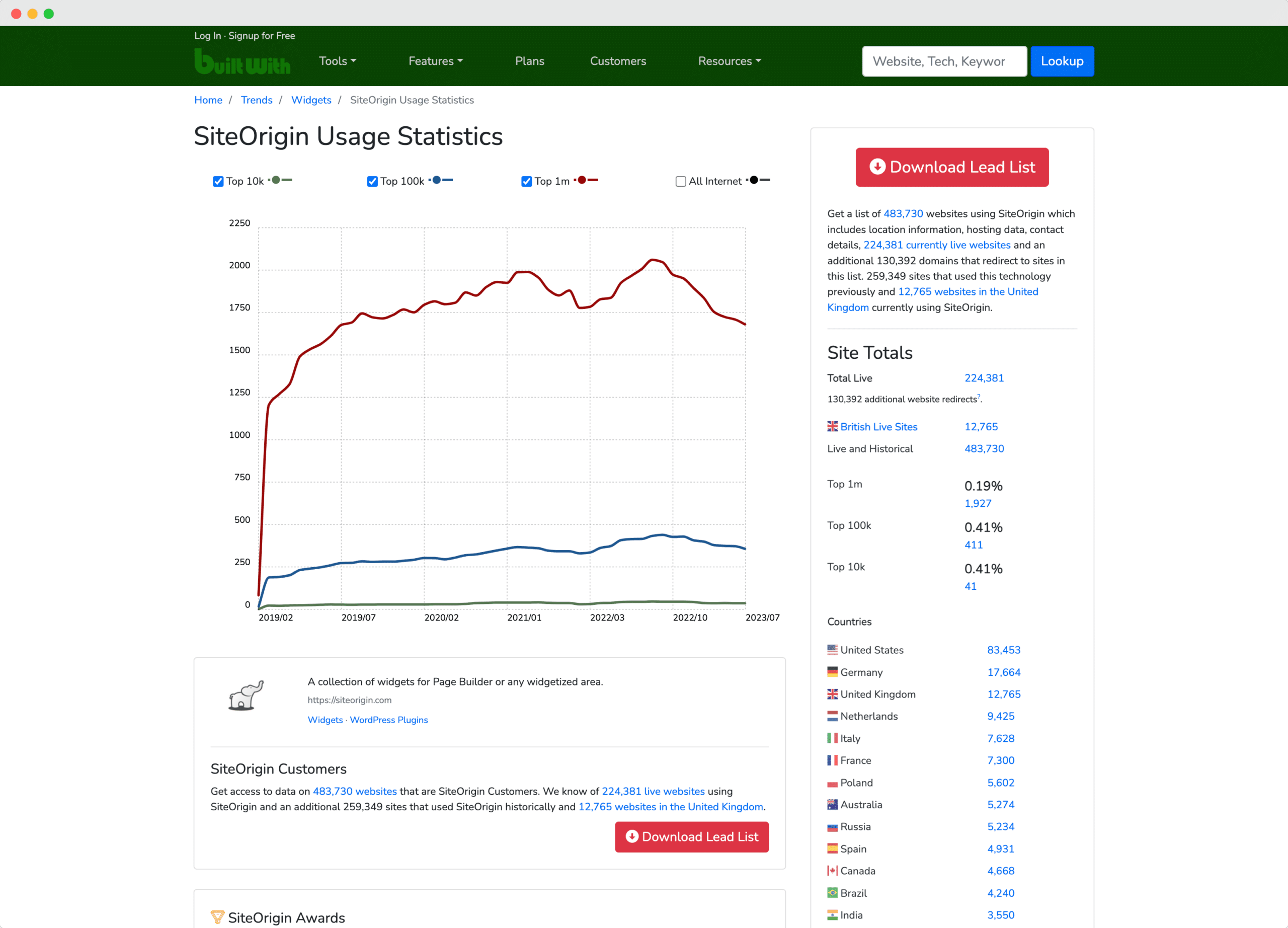Open the Home breadcrumb

tap(208, 100)
